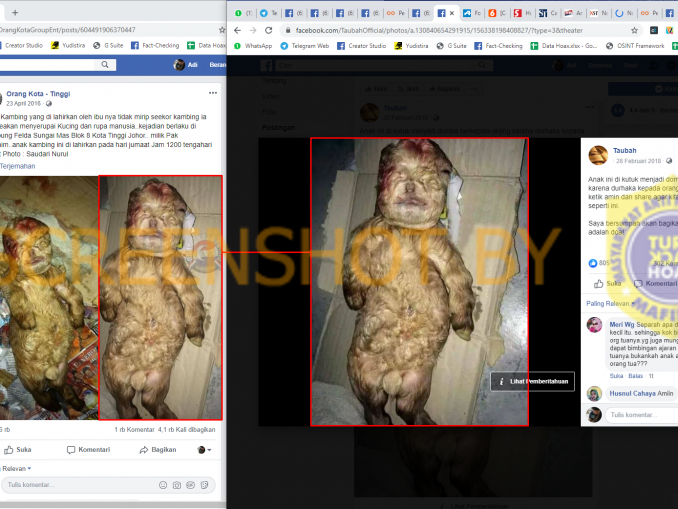
Task: Open Adi profile in left Facebook header
Action: point(185,65)
